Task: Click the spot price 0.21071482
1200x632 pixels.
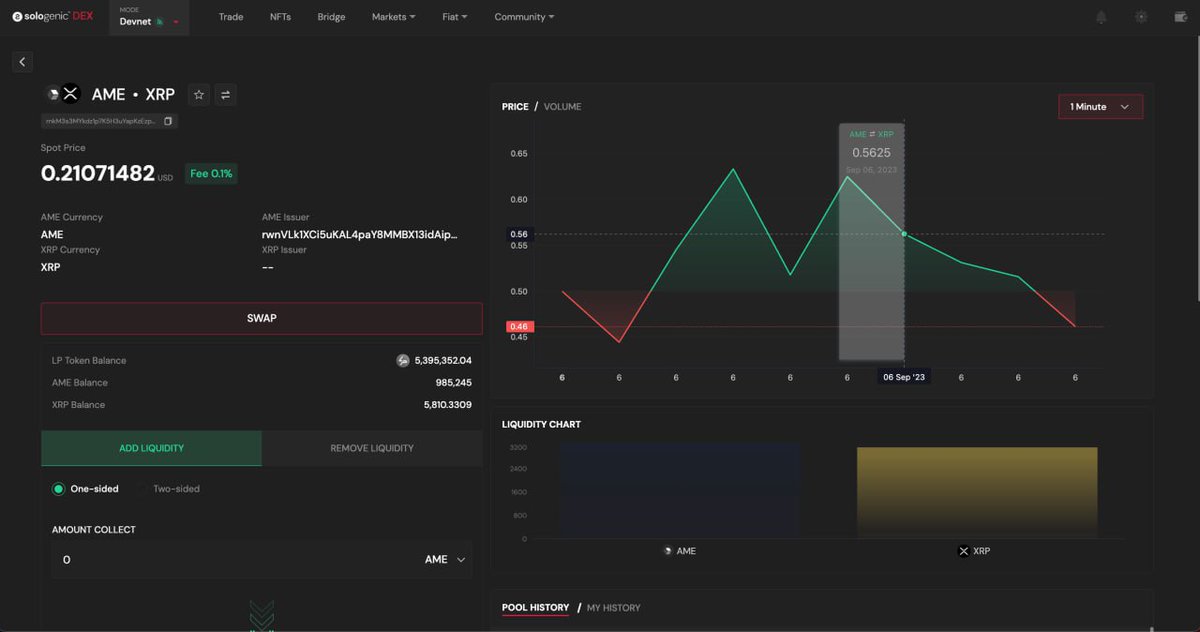Action: (x=98, y=173)
